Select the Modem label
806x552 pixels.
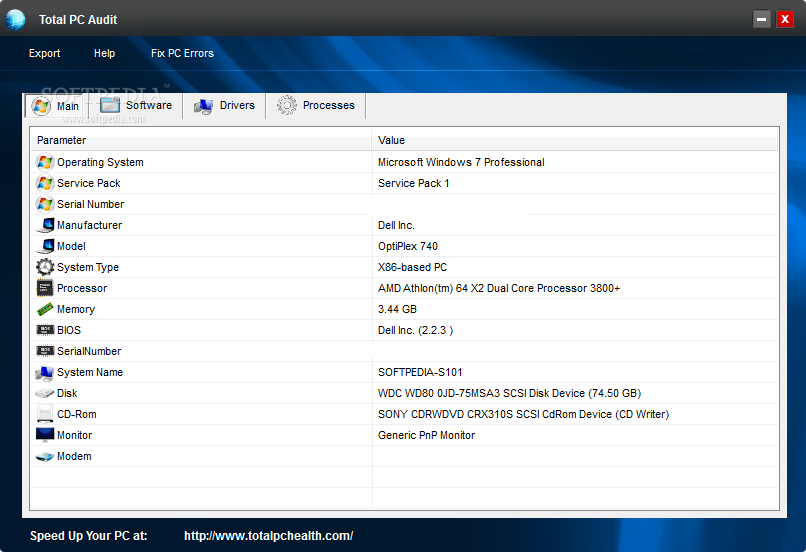tap(74, 456)
